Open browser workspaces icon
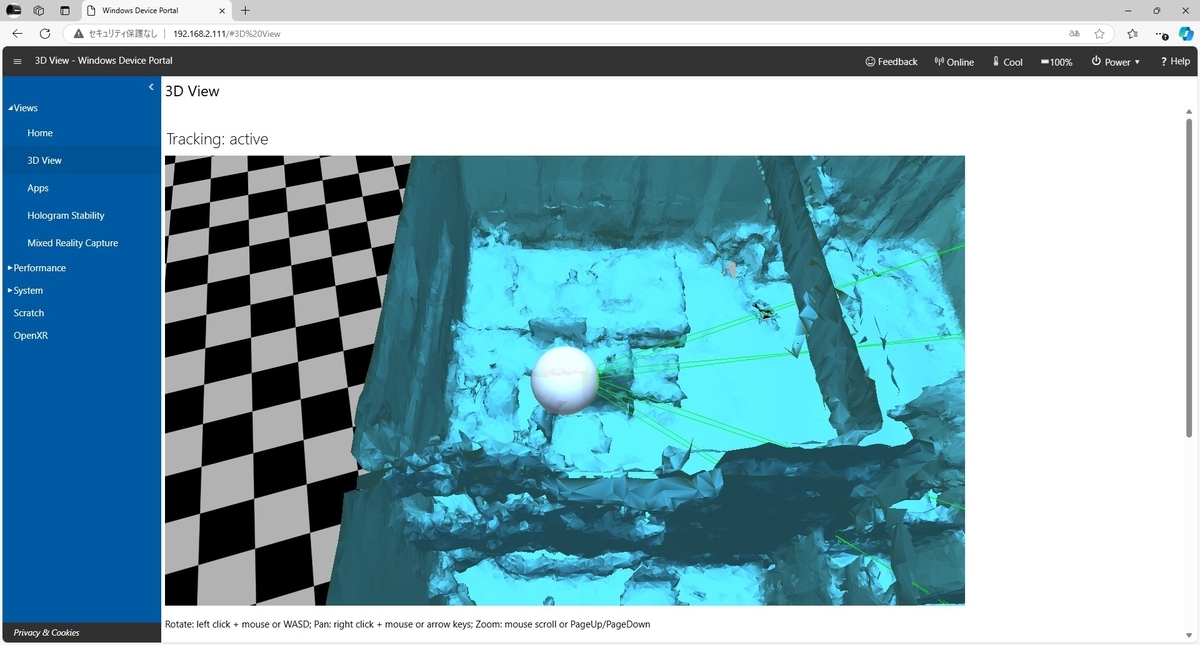Viewport: 1200px width, 645px height. (x=39, y=10)
